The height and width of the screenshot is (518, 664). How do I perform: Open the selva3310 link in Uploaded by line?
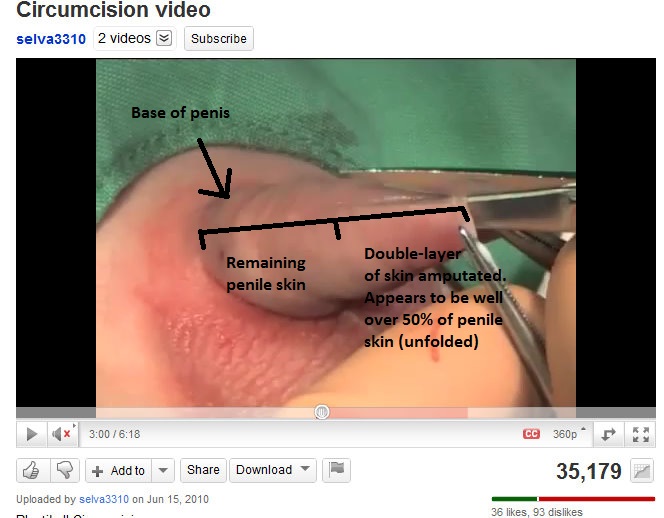click(x=104, y=499)
